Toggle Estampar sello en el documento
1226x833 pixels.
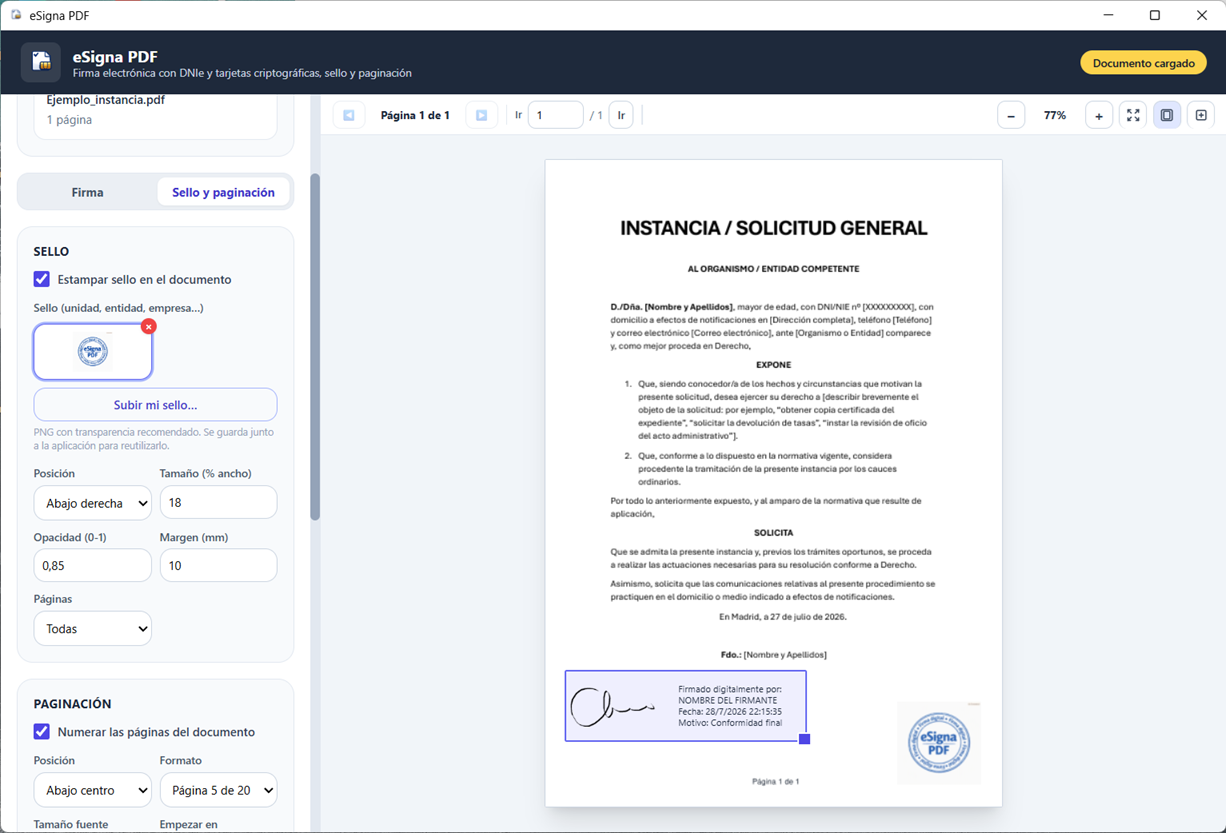42,279
